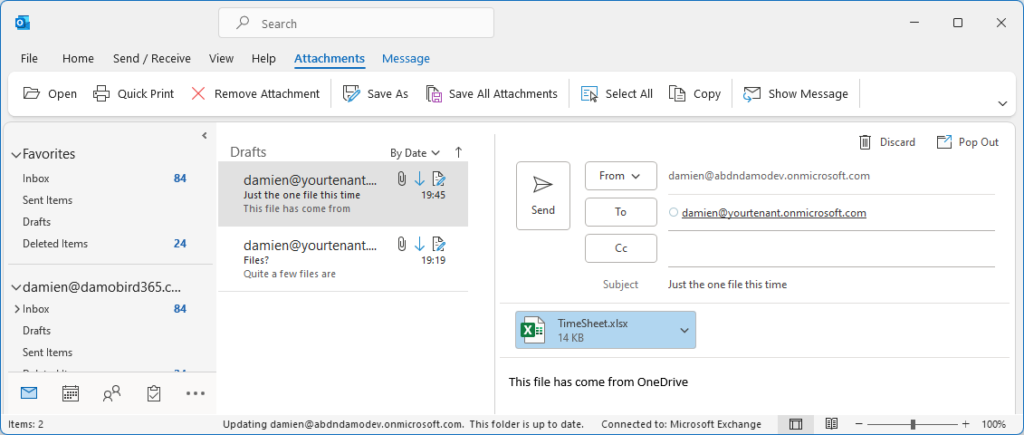Open the People contacts icon
The width and height of the screenshot is (1024, 435).
click(112, 393)
